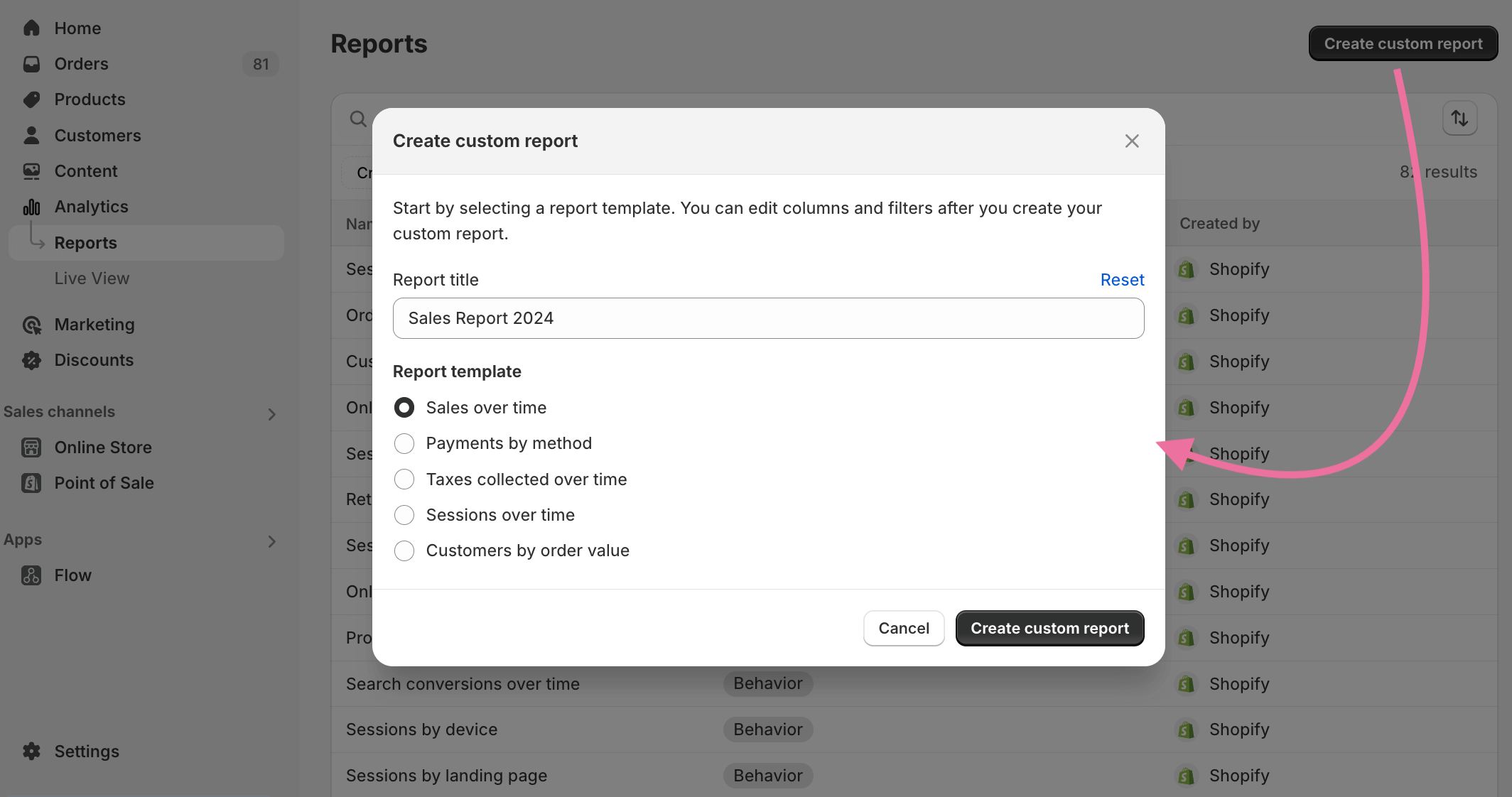The height and width of the screenshot is (797, 1512).
Task: Select the Sales over time template
Action: 404,408
